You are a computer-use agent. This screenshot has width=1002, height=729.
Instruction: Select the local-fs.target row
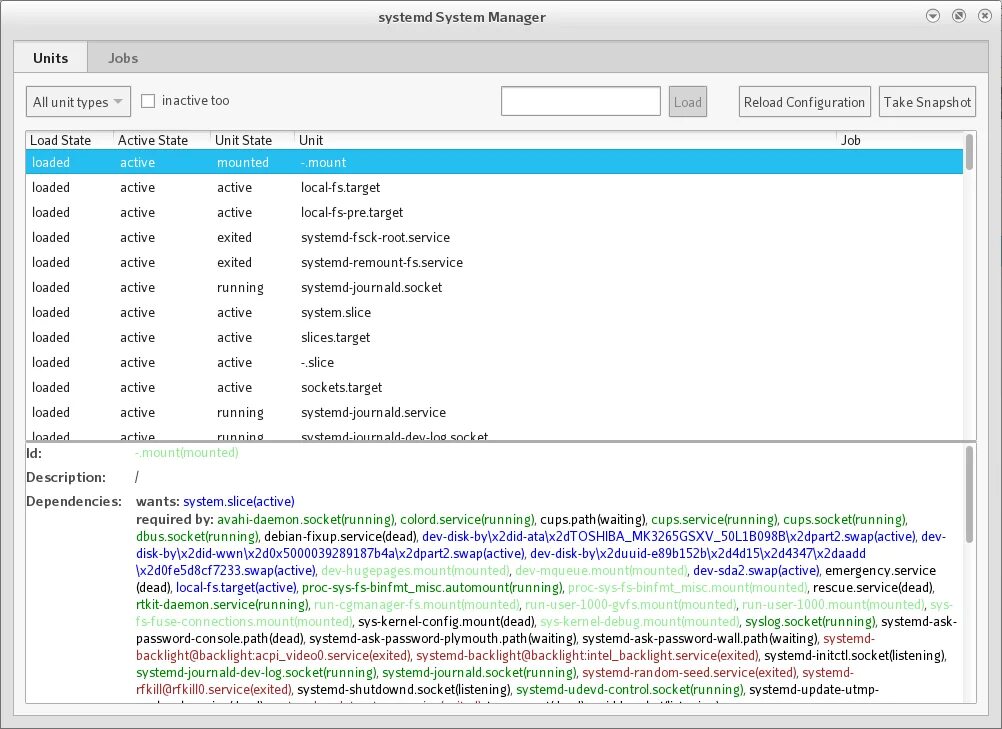494,187
